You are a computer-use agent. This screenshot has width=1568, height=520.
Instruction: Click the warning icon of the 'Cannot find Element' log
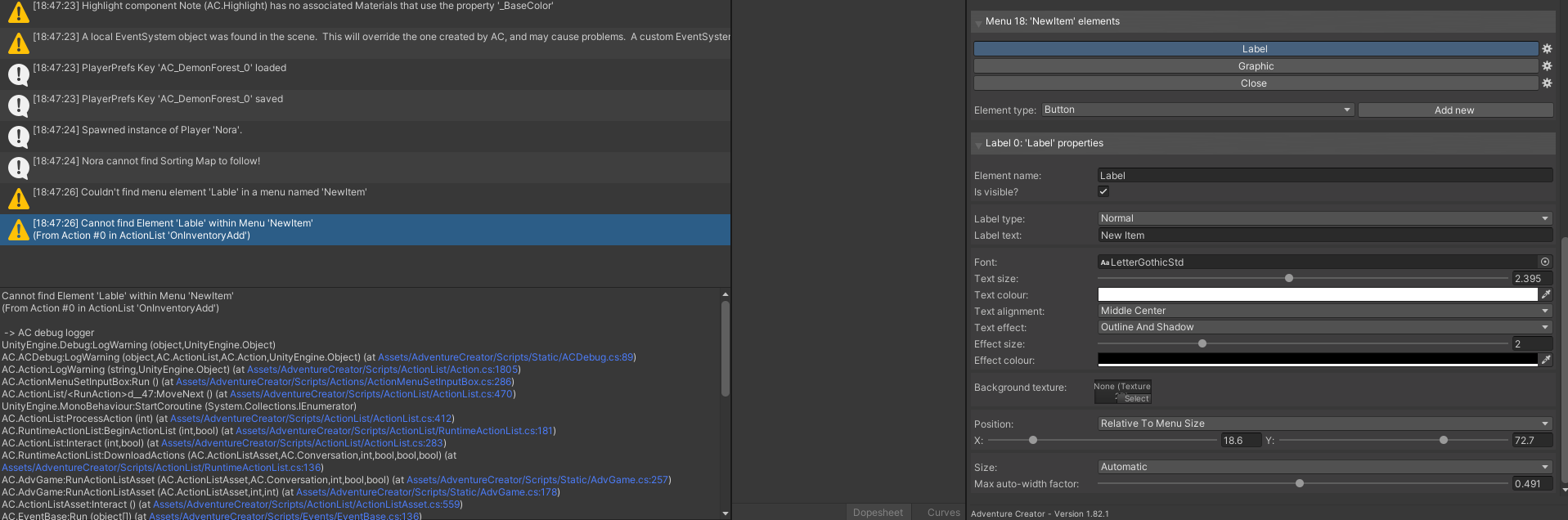pyautogui.click(x=18, y=230)
